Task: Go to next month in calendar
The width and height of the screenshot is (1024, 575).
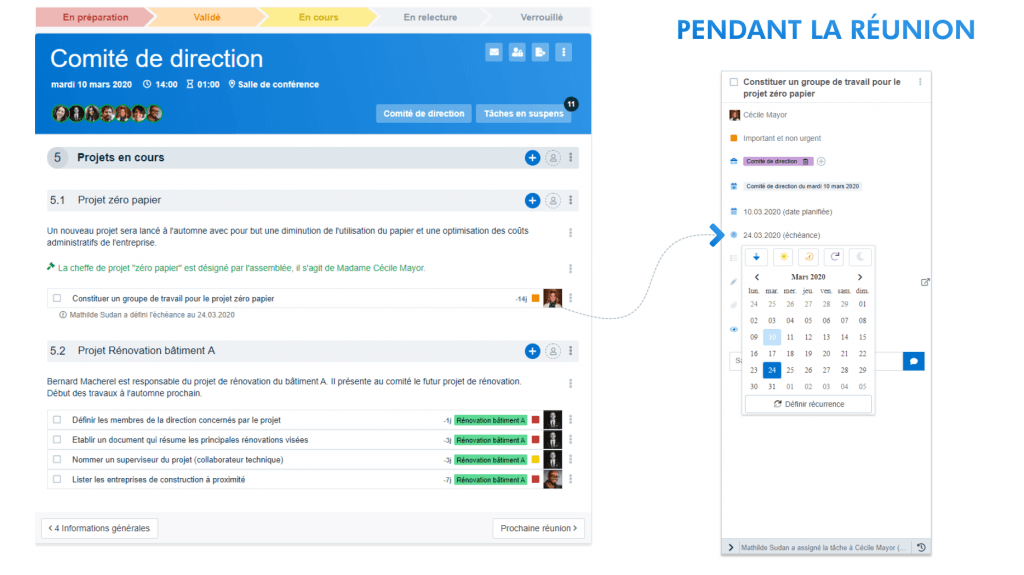Action: (x=860, y=277)
